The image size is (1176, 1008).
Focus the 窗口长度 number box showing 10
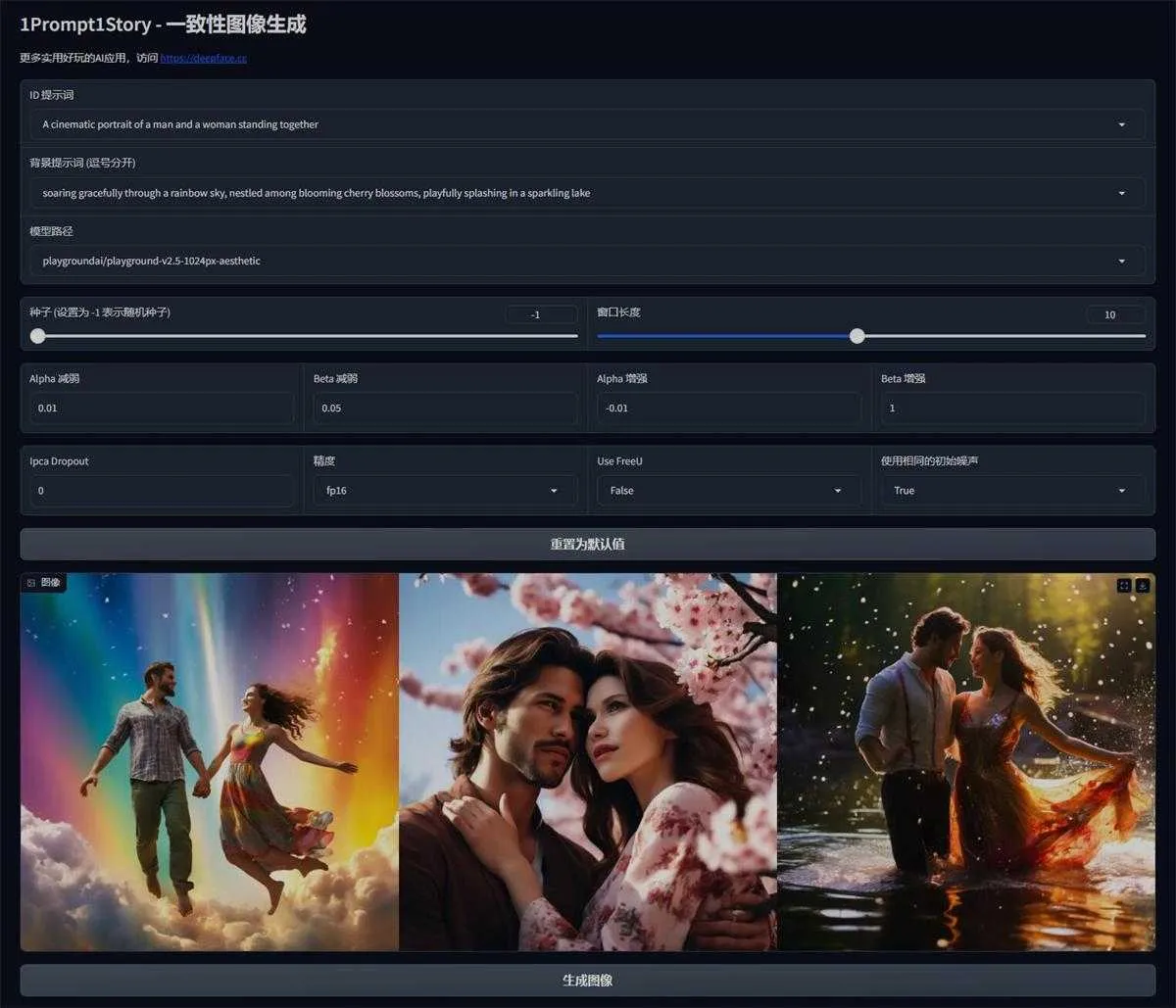tap(1115, 314)
